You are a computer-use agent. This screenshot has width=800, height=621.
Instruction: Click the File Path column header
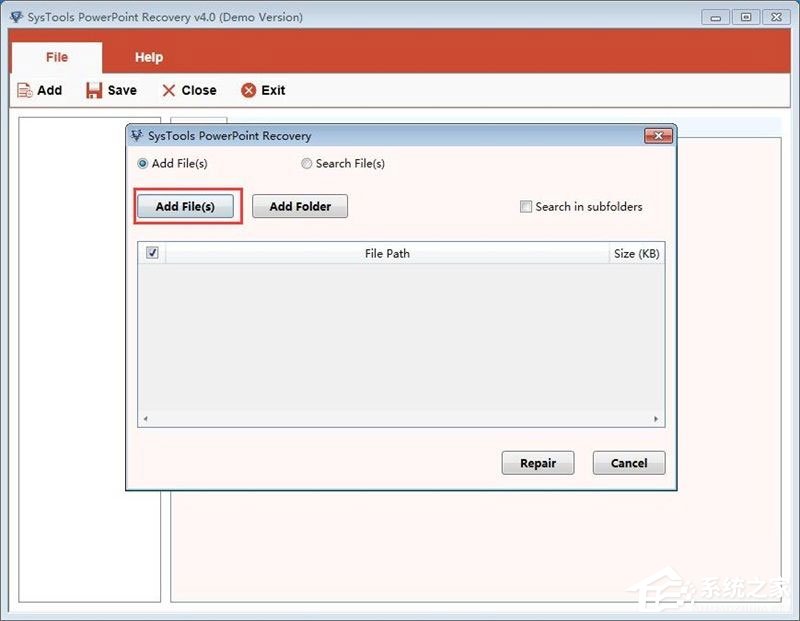coord(387,253)
